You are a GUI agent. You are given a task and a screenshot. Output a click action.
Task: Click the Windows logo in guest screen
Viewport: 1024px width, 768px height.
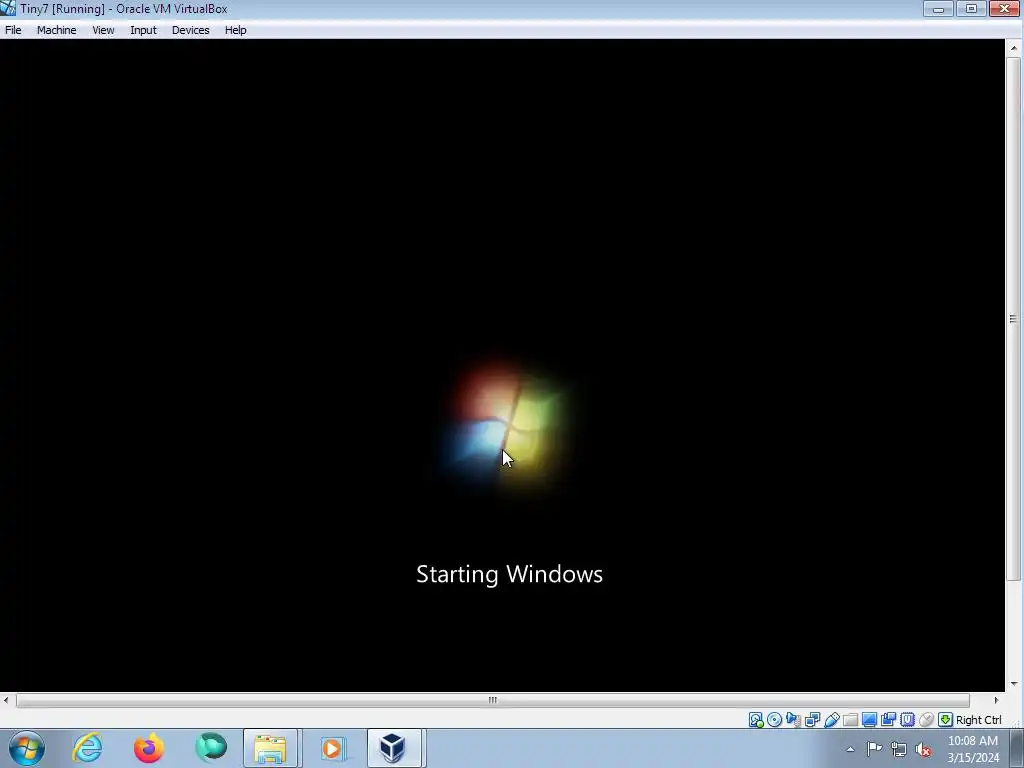click(506, 424)
